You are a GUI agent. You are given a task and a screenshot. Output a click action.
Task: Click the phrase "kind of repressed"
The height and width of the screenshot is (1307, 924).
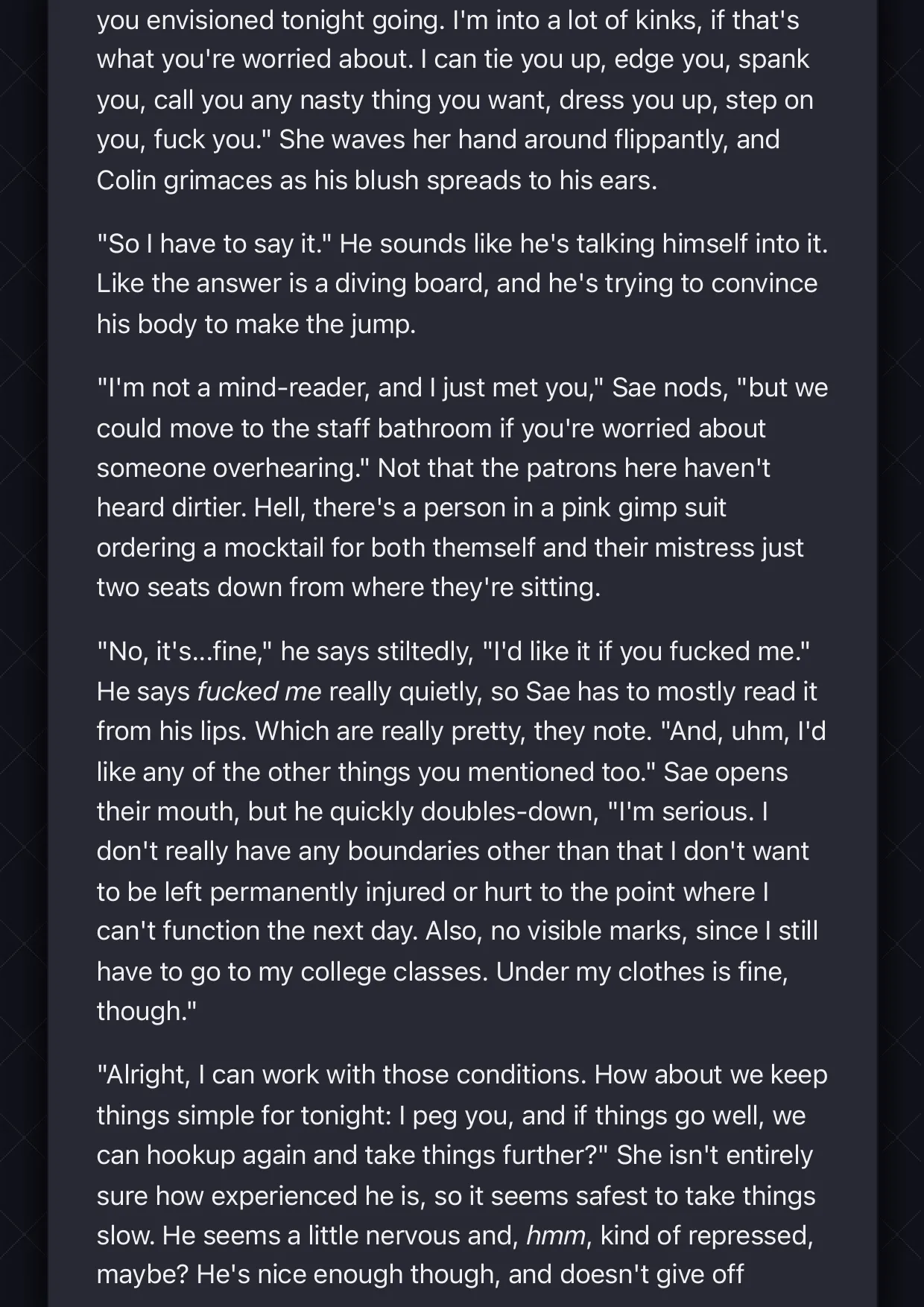pyautogui.click(x=706, y=1235)
